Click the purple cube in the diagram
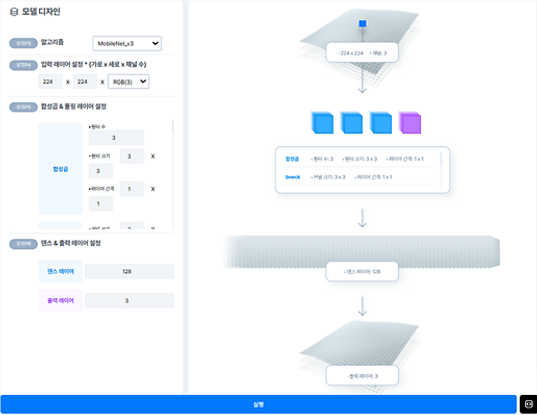 (410, 123)
